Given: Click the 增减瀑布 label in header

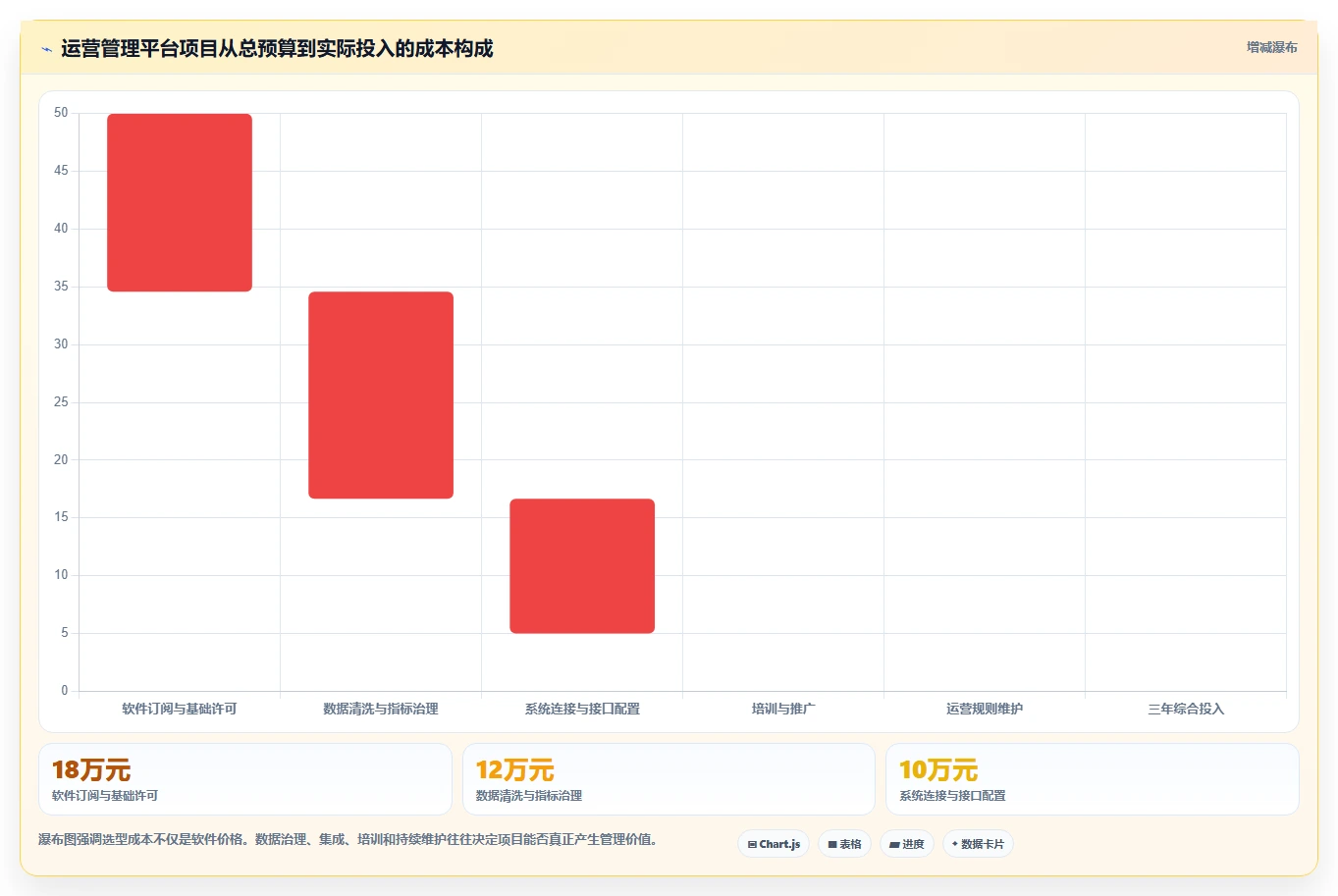Looking at the screenshot, I should click(x=1271, y=47).
